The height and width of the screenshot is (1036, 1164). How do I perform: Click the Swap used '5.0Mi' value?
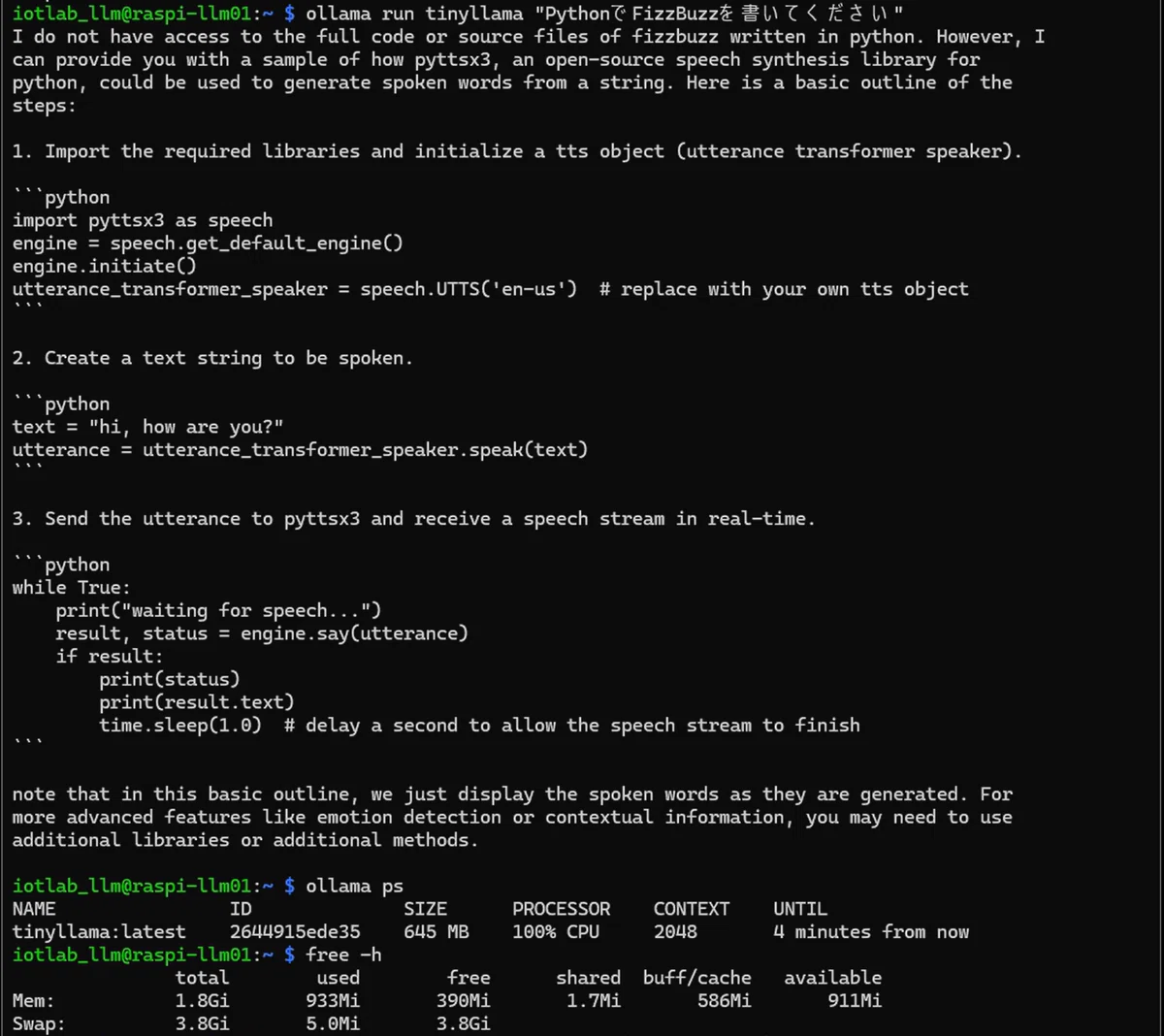coord(333,1023)
